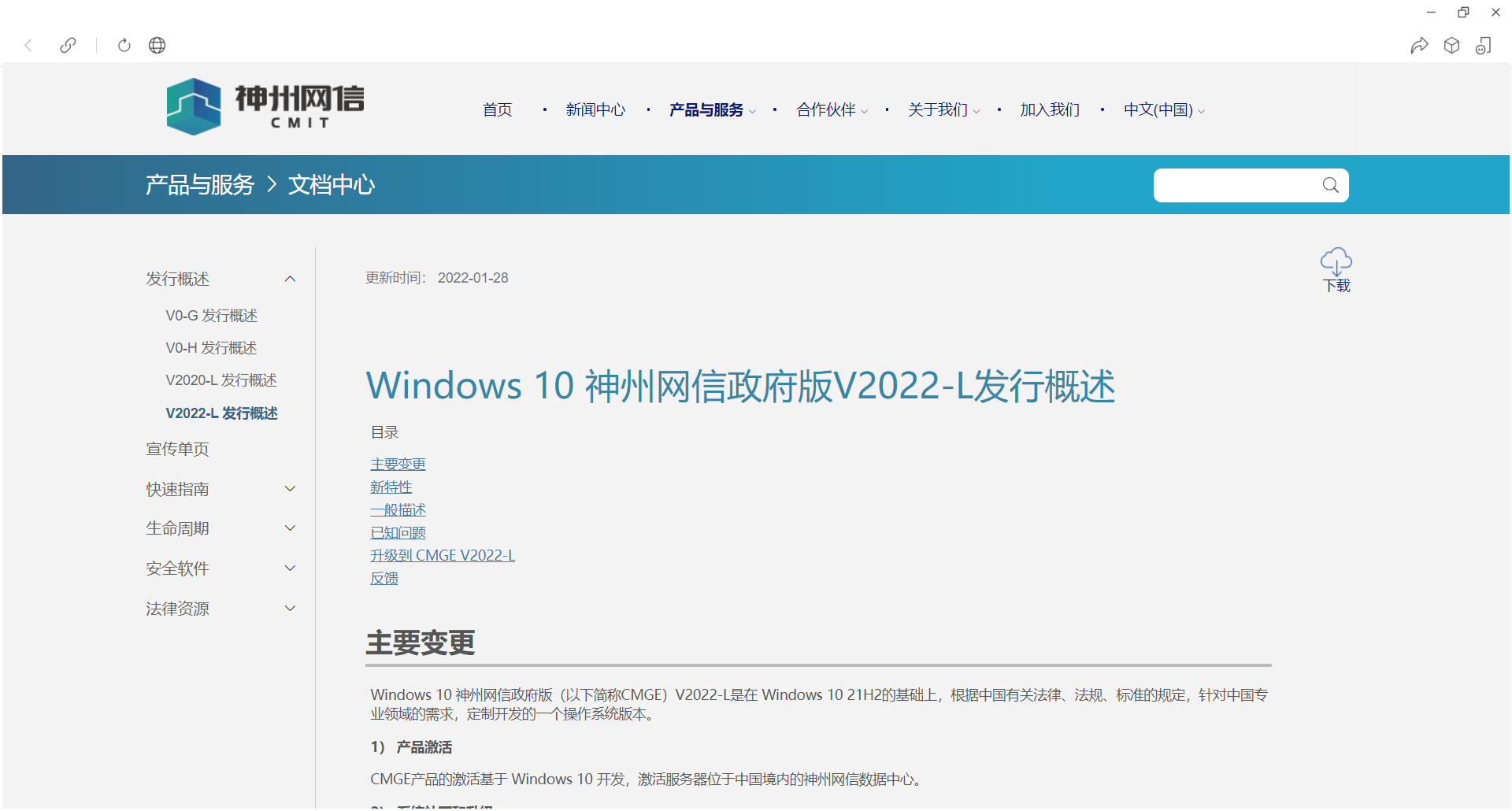Copy page link via chain icon
The height and width of the screenshot is (811, 1512).
(69, 45)
